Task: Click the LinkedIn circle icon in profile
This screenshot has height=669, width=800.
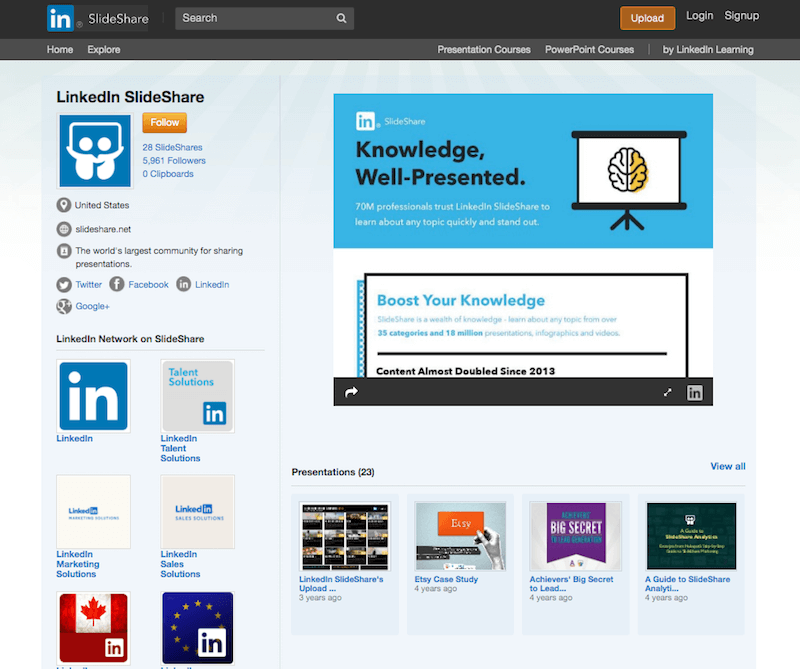Action: pos(184,284)
